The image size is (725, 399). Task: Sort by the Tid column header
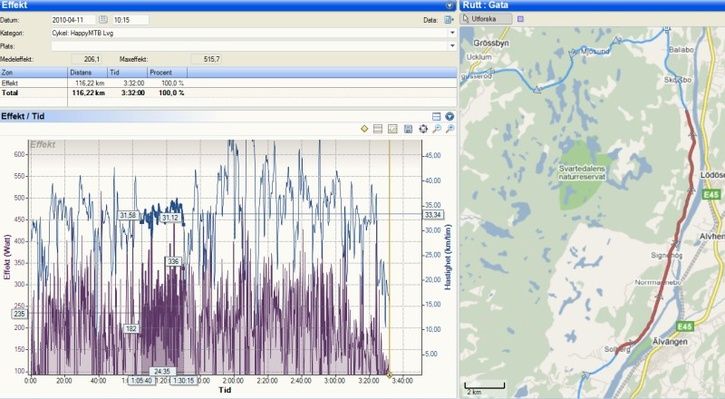pyautogui.click(x=128, y=73)
